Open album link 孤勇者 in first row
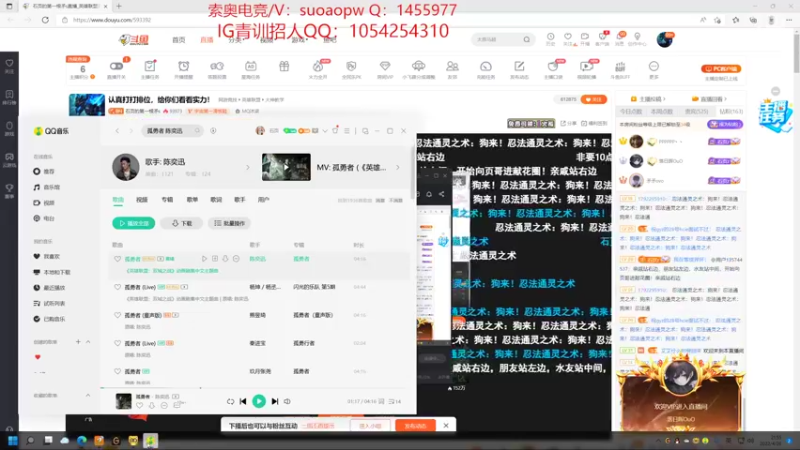This screenshot has height=450, width=800. point(301,259)
